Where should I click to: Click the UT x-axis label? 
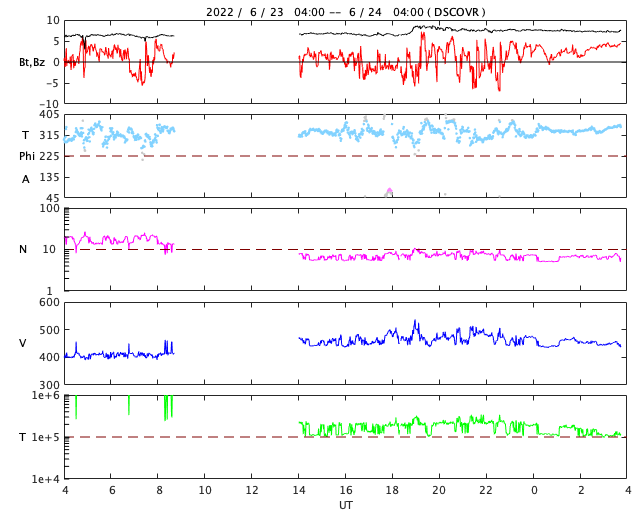pyautogui.click(x=346, y=505)
